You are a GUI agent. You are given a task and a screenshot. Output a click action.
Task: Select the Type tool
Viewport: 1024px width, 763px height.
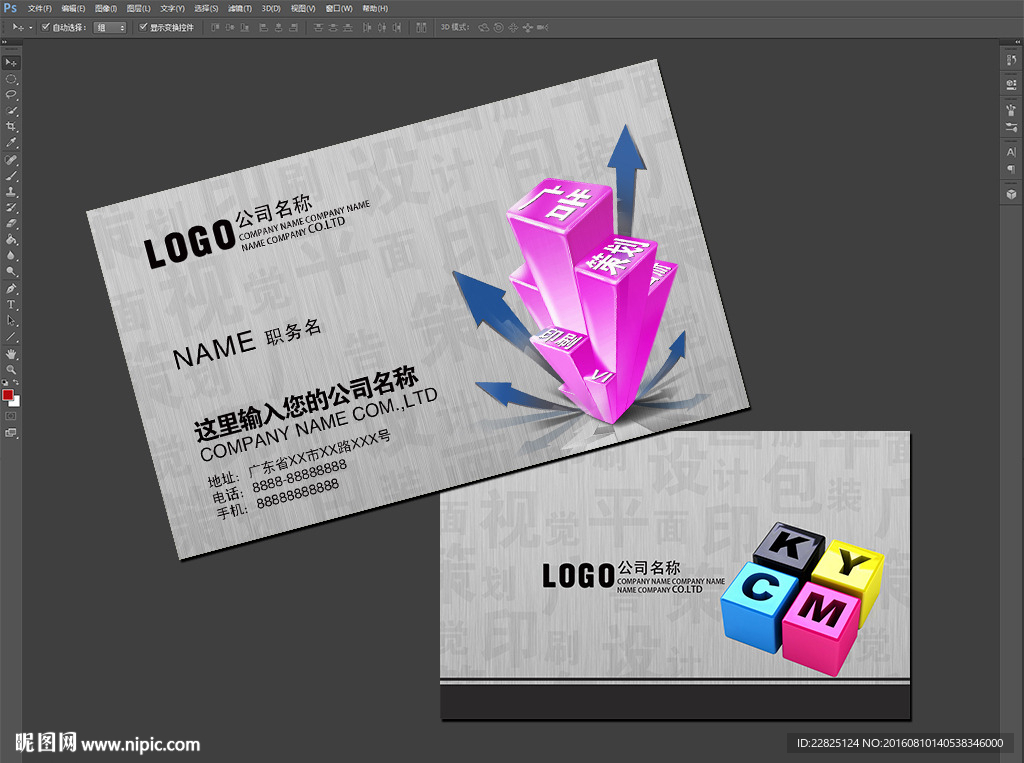tap(11, 304)
